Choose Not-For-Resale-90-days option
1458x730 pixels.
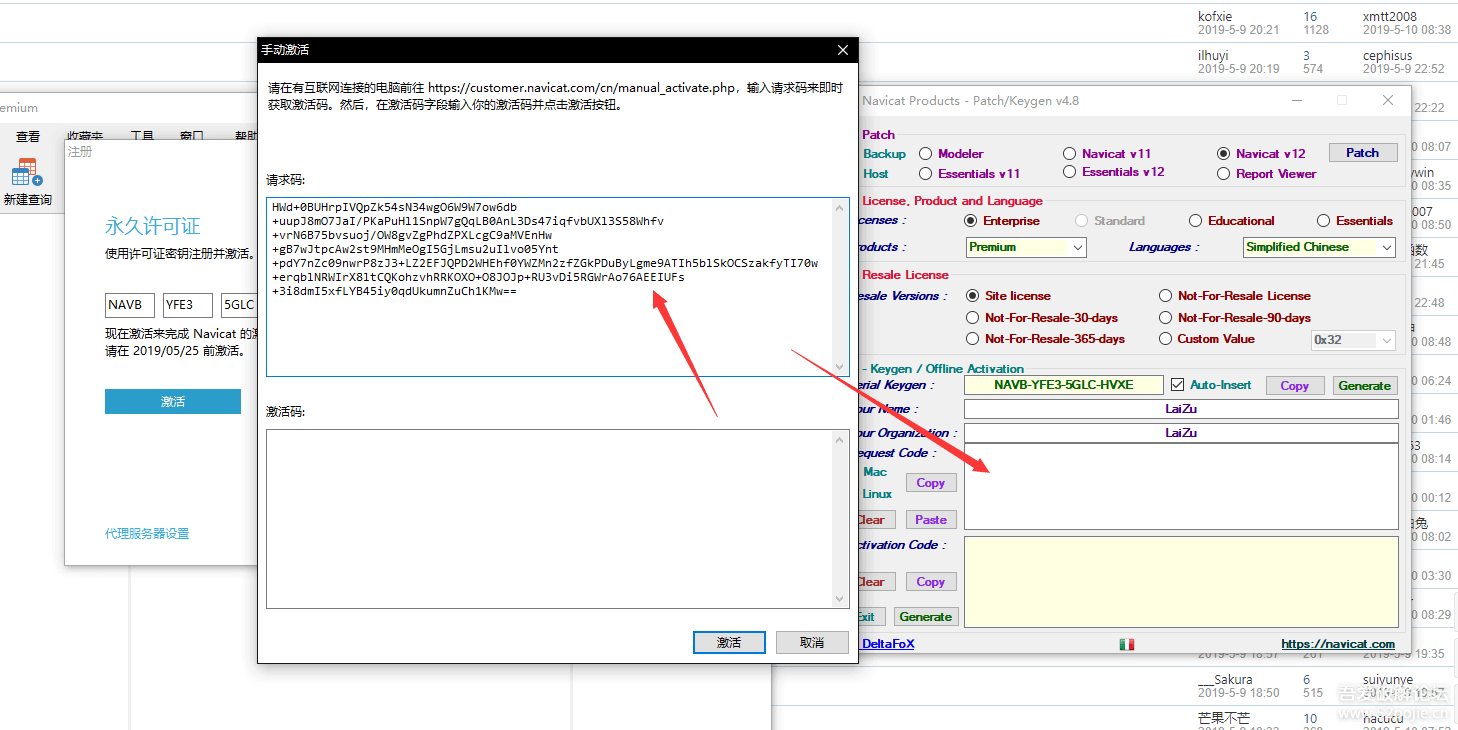tap(1166, 318)
